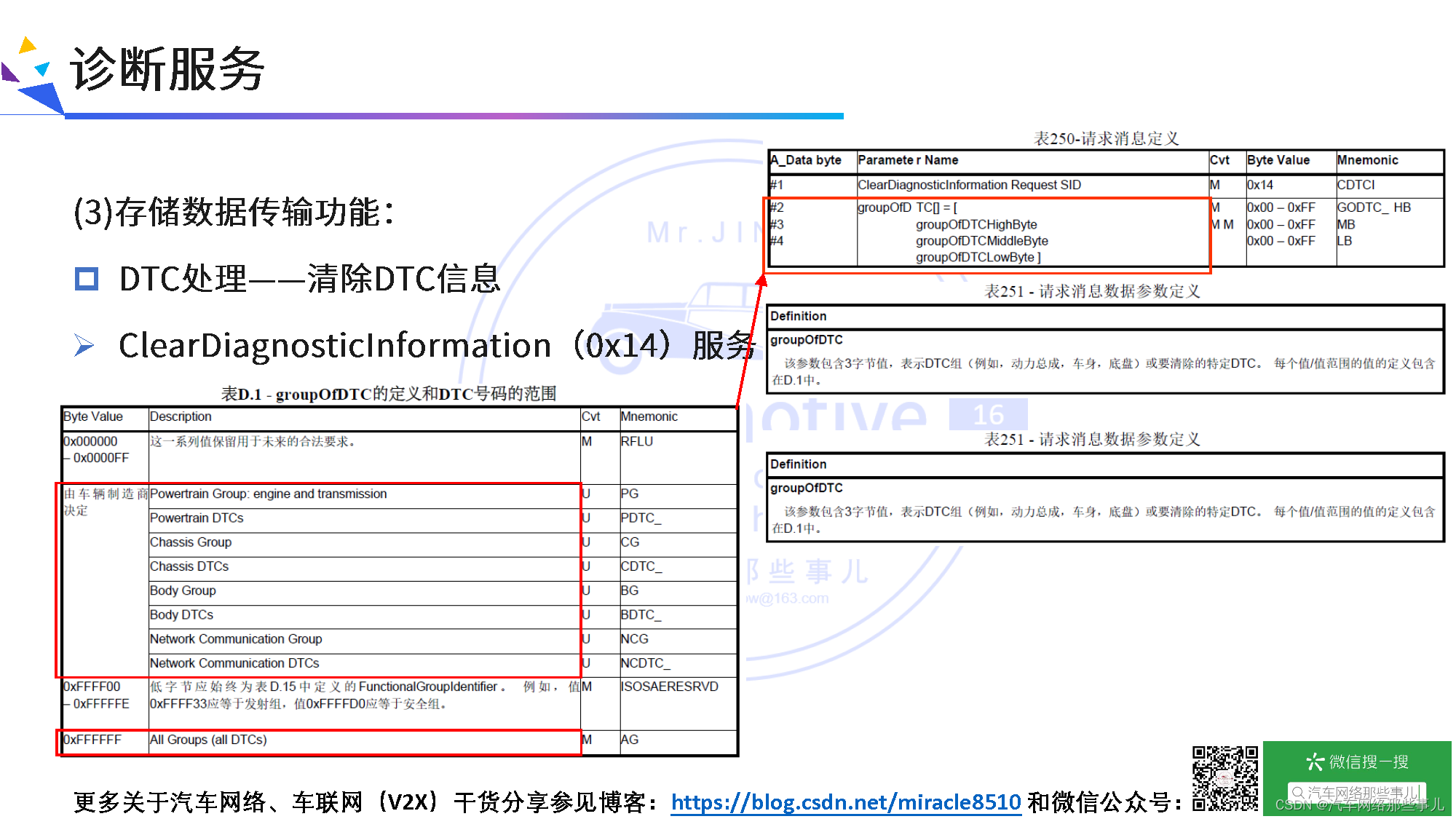Click the gradient blue-purple title underline bar
The image size is (1456, 819).
[x=453, y=116]
